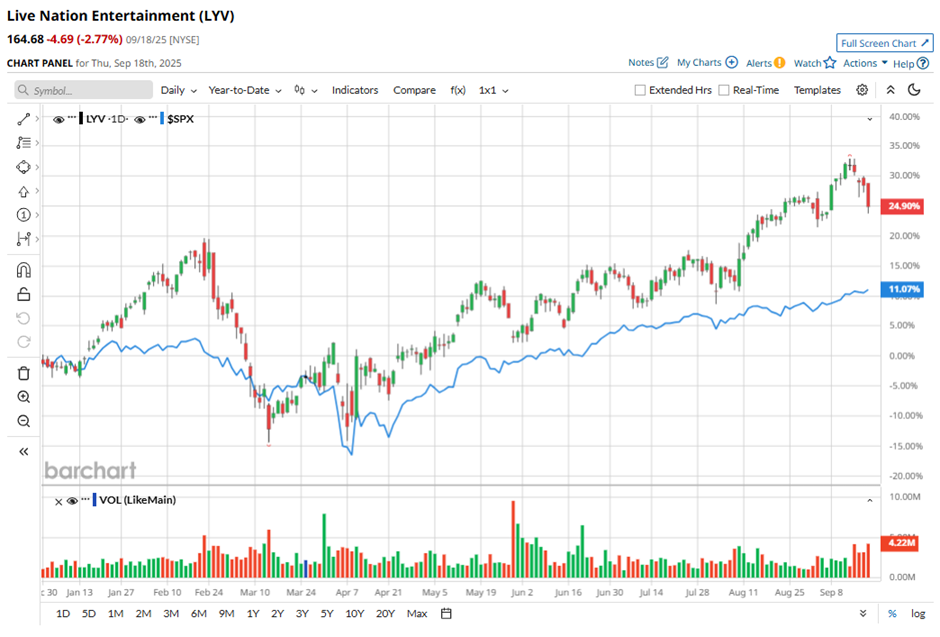Open the Daily frequency dropdown
940x637 pixels.
(179, 90)
